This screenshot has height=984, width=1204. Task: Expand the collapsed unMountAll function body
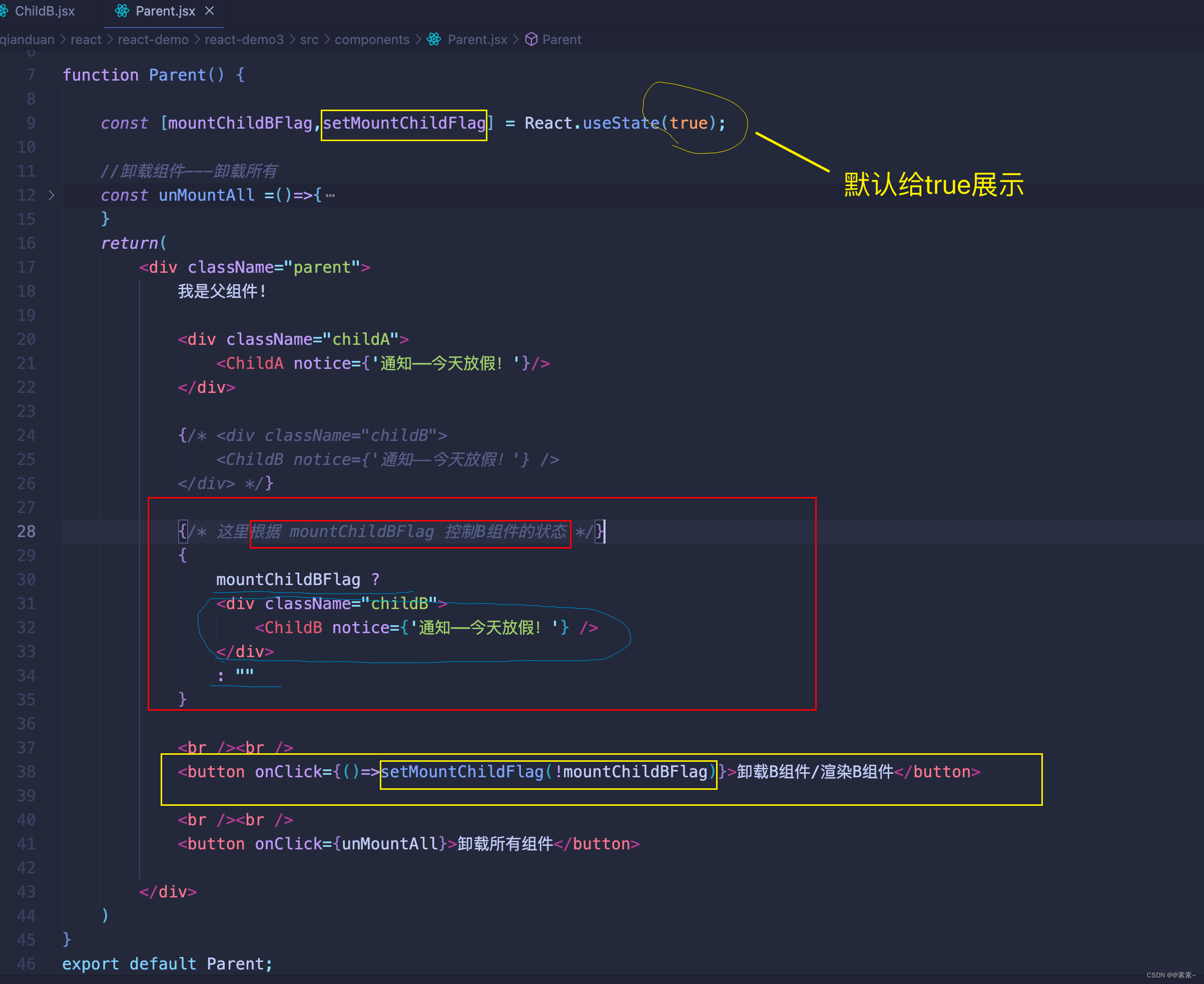(51, 195)
